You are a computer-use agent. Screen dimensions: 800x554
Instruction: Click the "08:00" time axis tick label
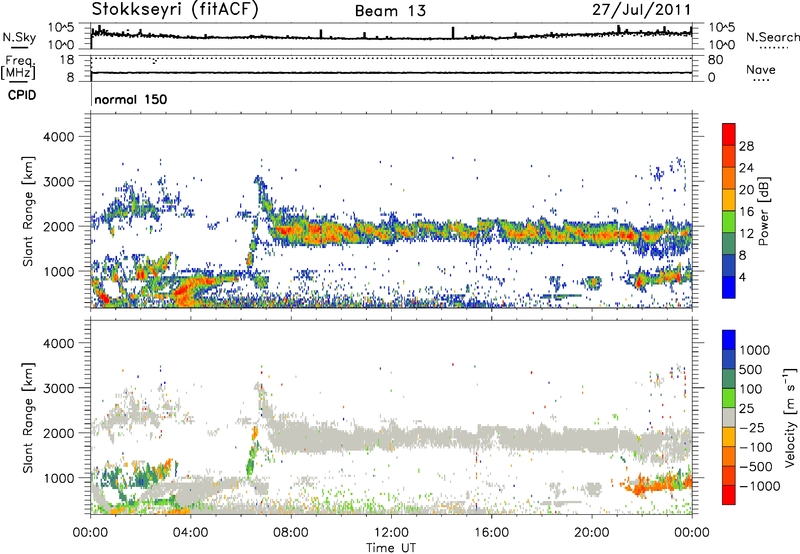tap(291, 533)
